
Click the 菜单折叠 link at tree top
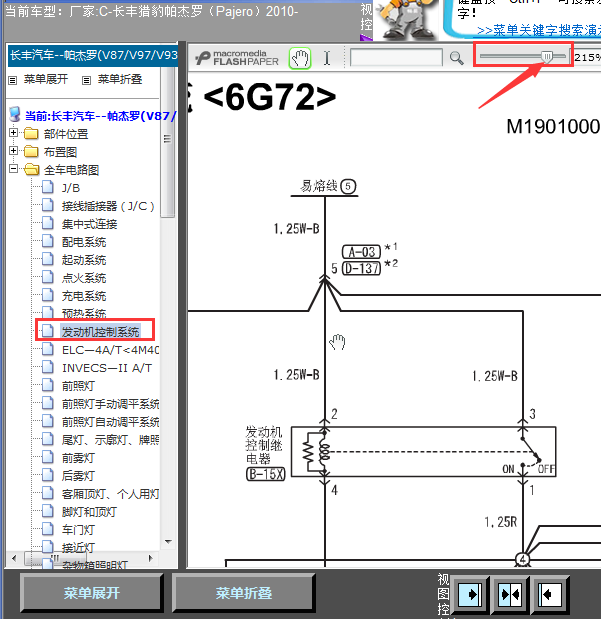120,79
